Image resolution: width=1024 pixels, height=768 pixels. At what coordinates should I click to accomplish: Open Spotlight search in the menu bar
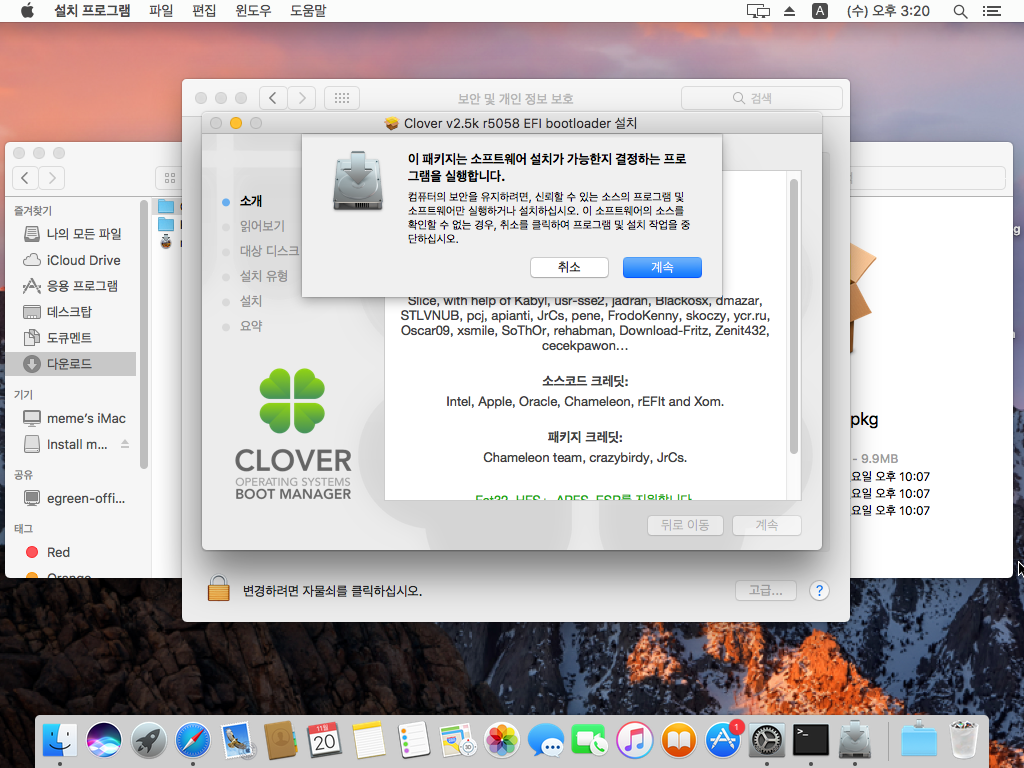pyautogui.click(x=960, y=10)
